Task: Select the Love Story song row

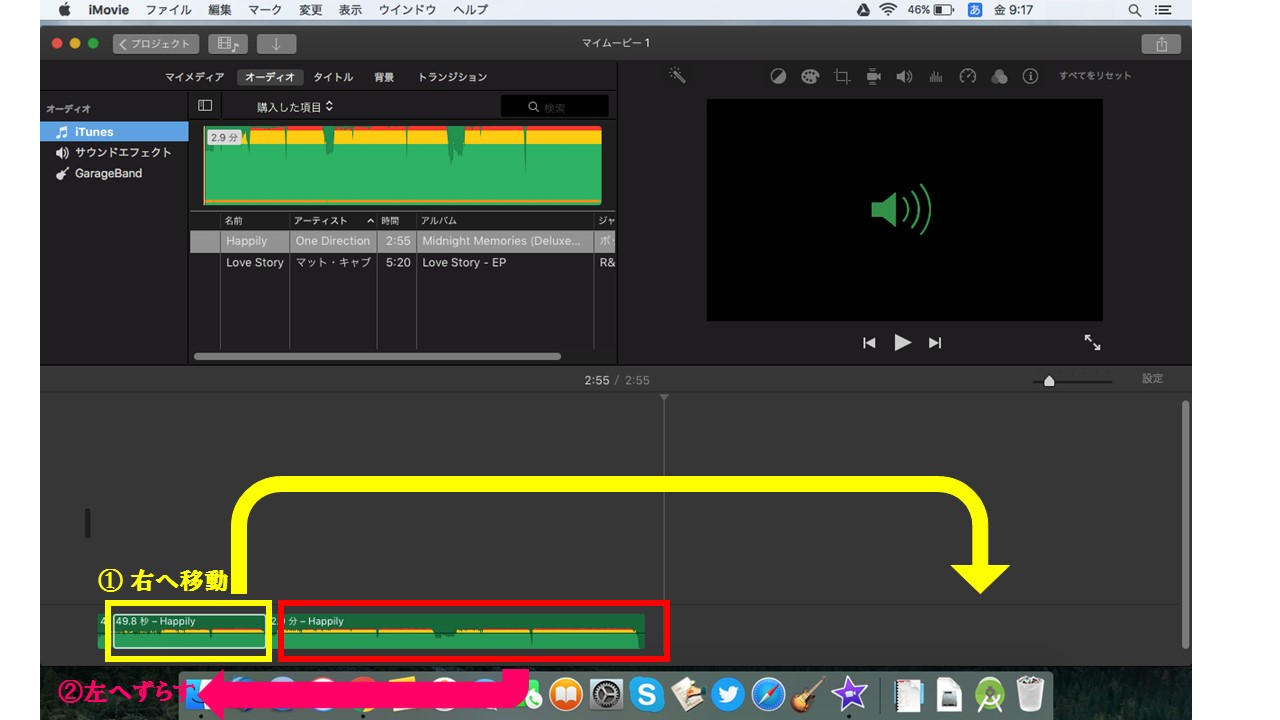Action: pyautogui.click(x=402, y=263)
